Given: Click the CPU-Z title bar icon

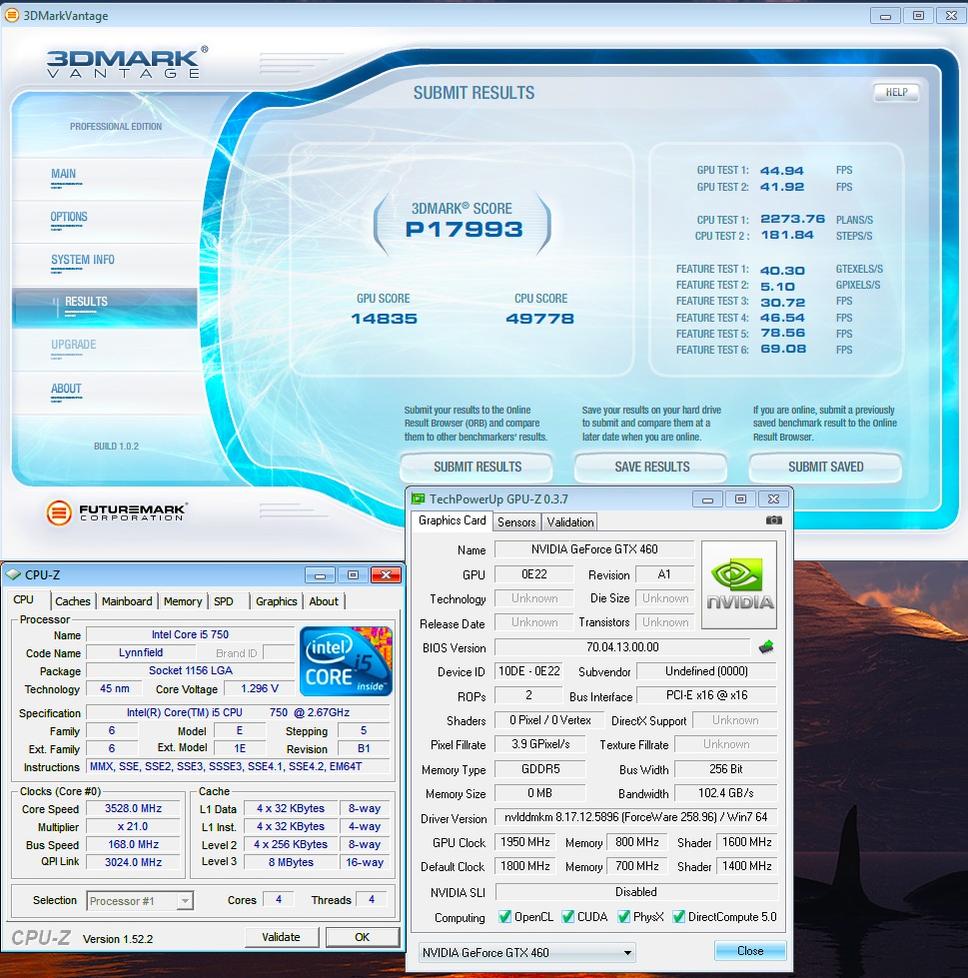Looking at the screenshot, I should [14, 574].
